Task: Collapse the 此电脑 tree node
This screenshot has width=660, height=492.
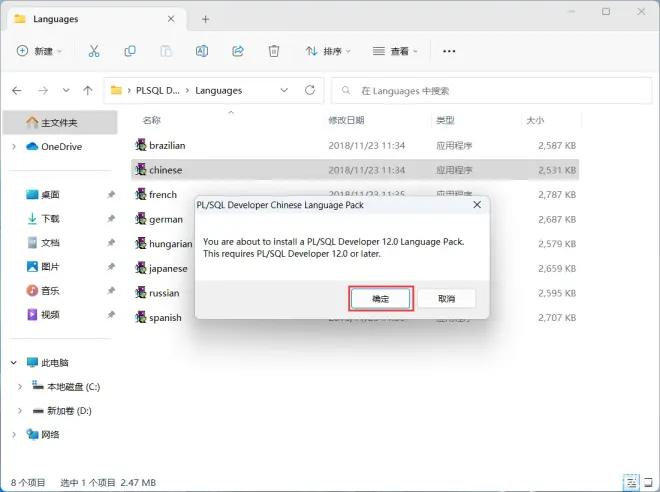Action: point(14,362)
